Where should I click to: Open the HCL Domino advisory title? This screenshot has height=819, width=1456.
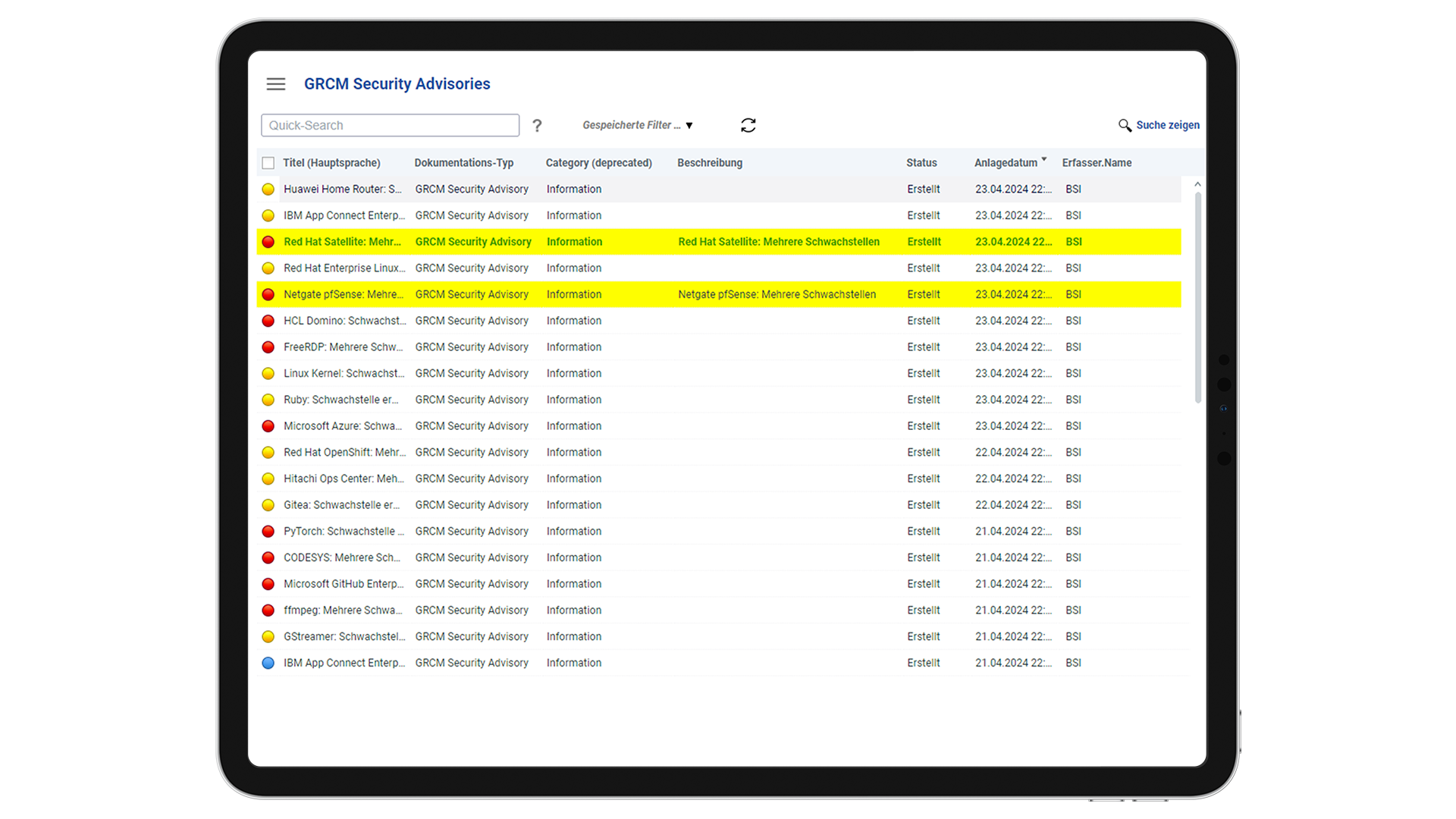pos(345,321)
